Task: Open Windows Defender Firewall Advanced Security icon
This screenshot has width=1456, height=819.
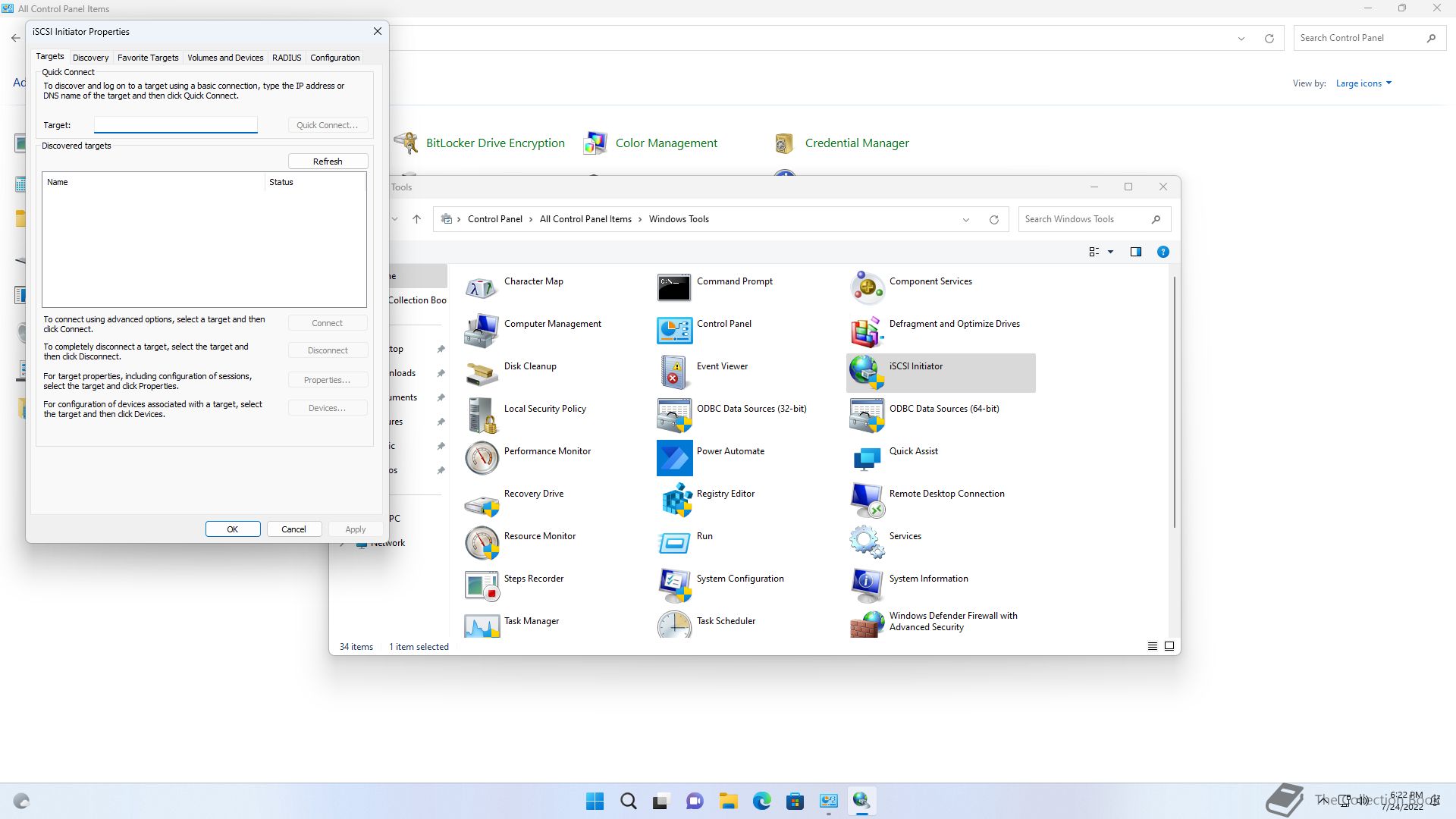Action: click(867, 625)
